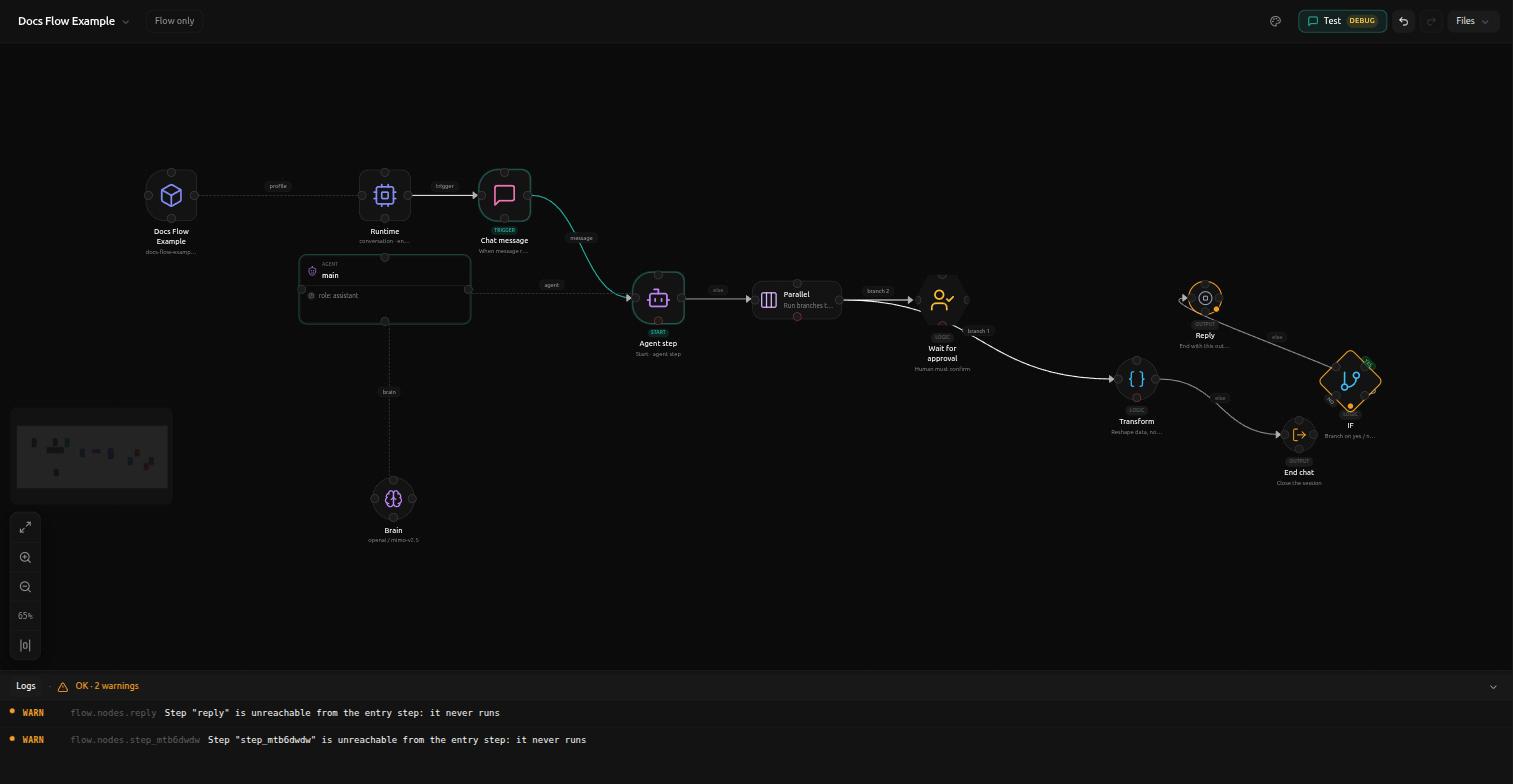
Task: Select the Docs Flow Example cube node
Action: [171, 195]
